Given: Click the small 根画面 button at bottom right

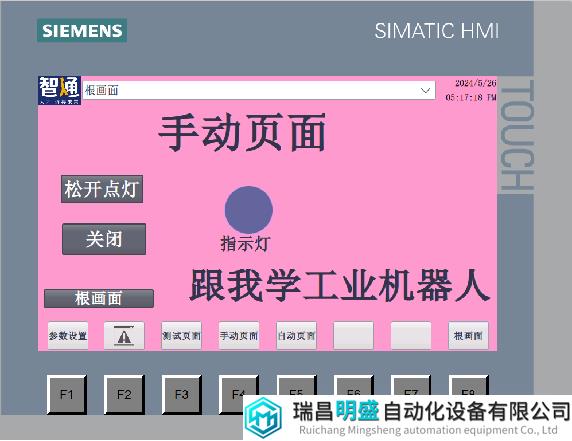Looking at the screenshot, I should pyautogui.click(x=468, y=336).
